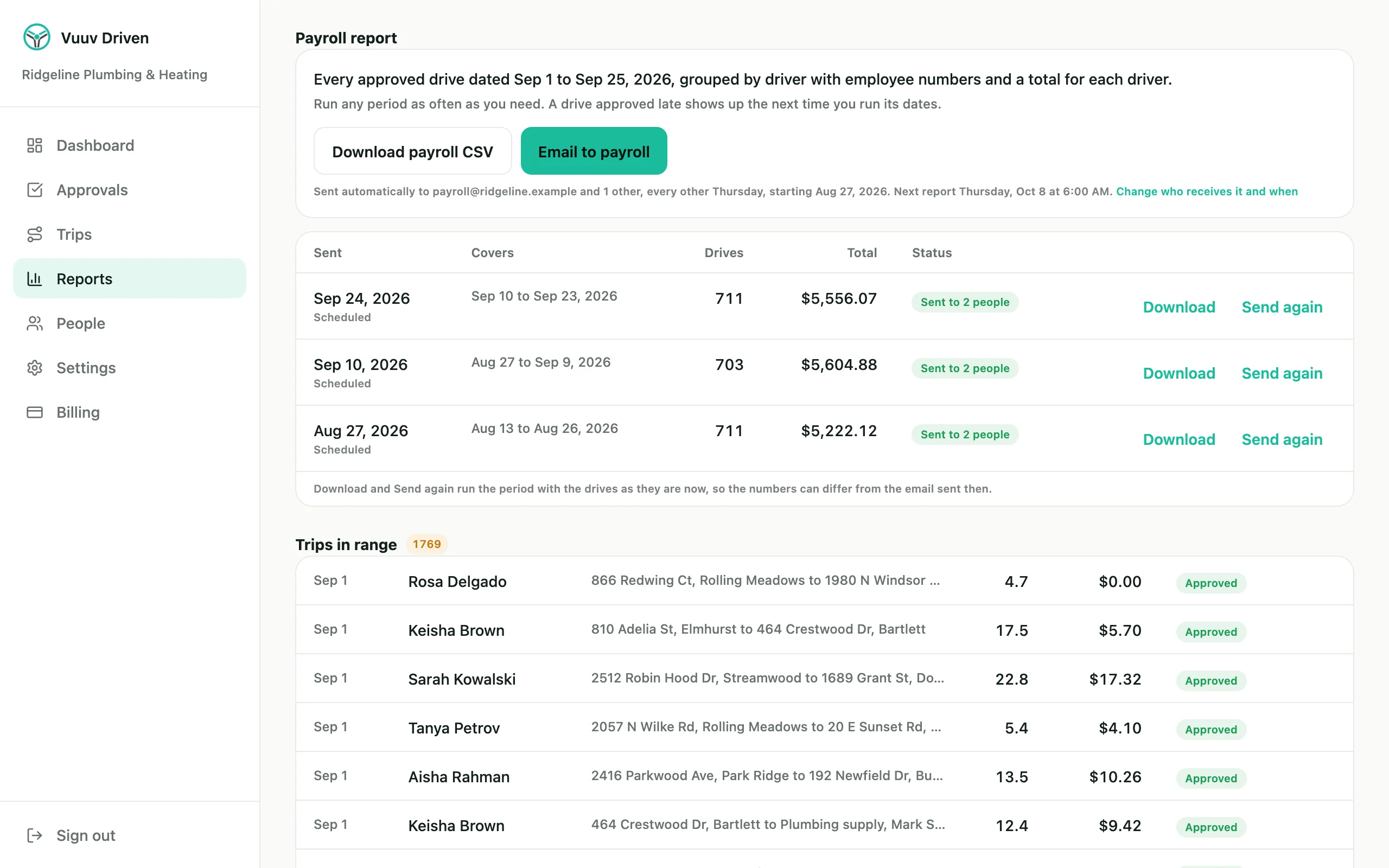Image resolution: width=1389 pixels, height=868 pixels.
Task: Select the Tanya Petrov trip row
Action: click(824, 727)
